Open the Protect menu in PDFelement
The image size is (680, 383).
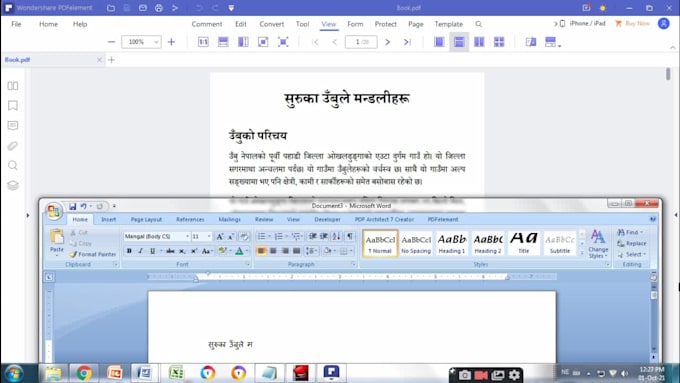click(x=386, y=24)
